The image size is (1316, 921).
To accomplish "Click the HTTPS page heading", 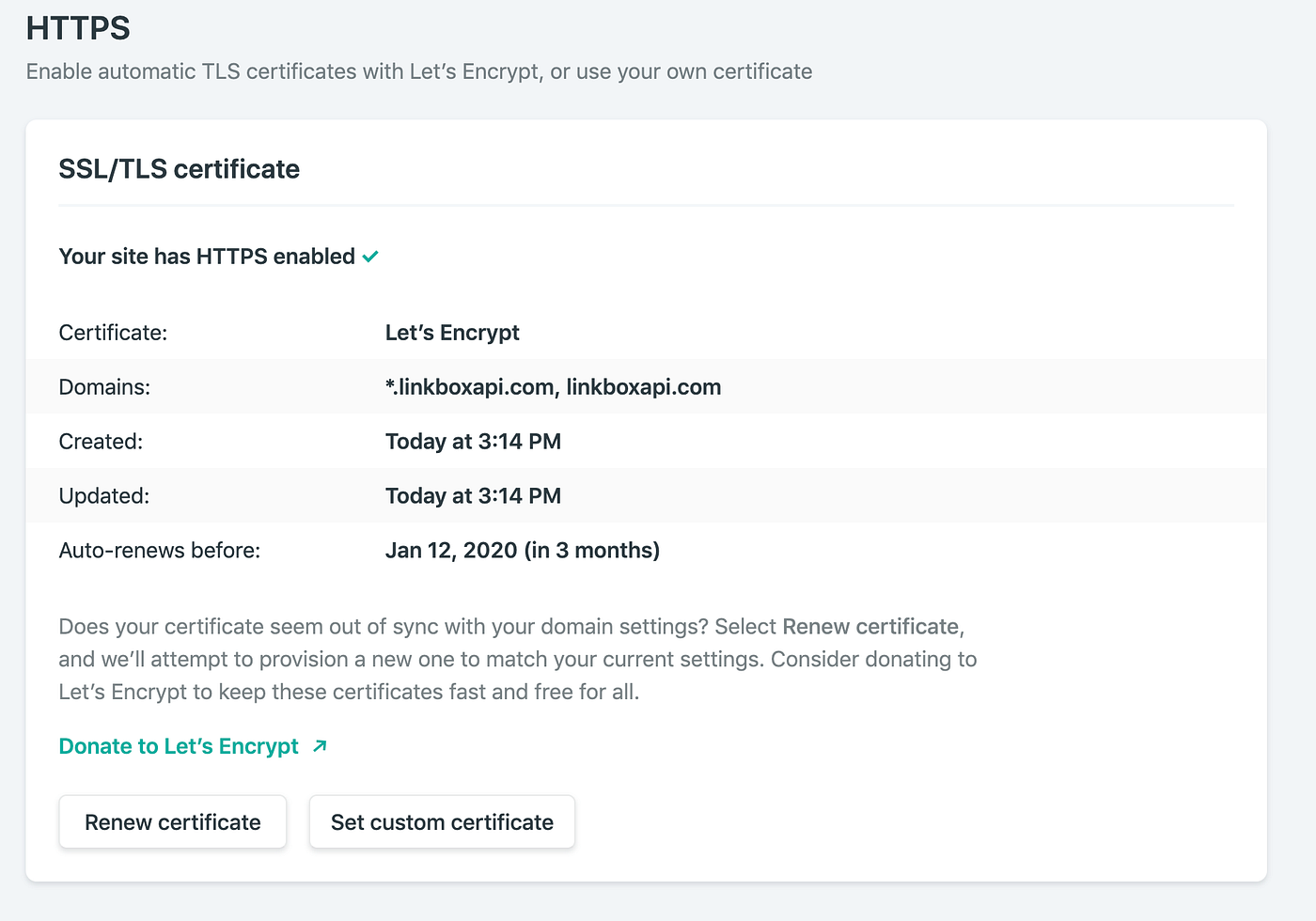I will [x=78, y=28].
